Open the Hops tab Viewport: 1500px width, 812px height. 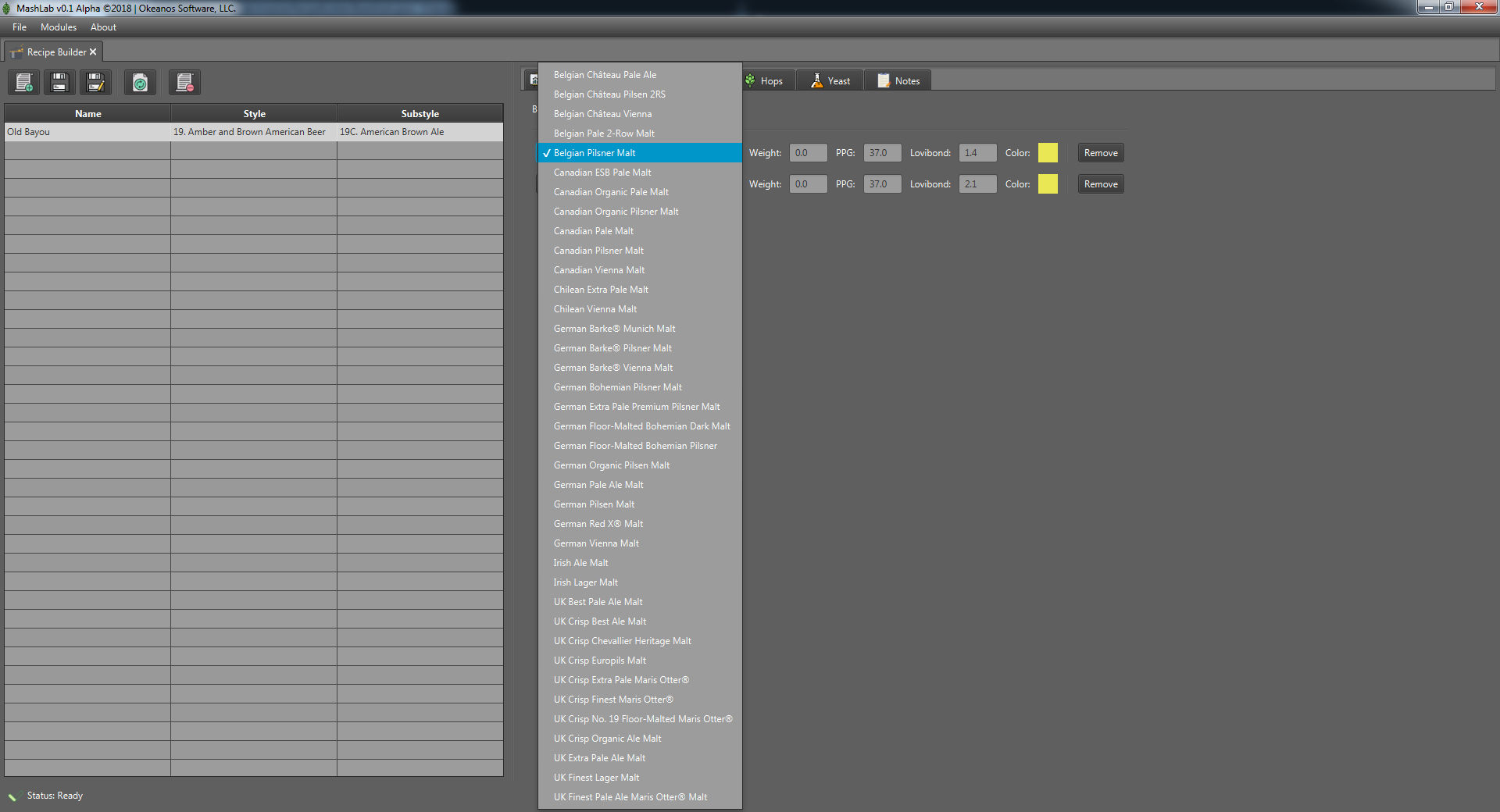[766, 80]
